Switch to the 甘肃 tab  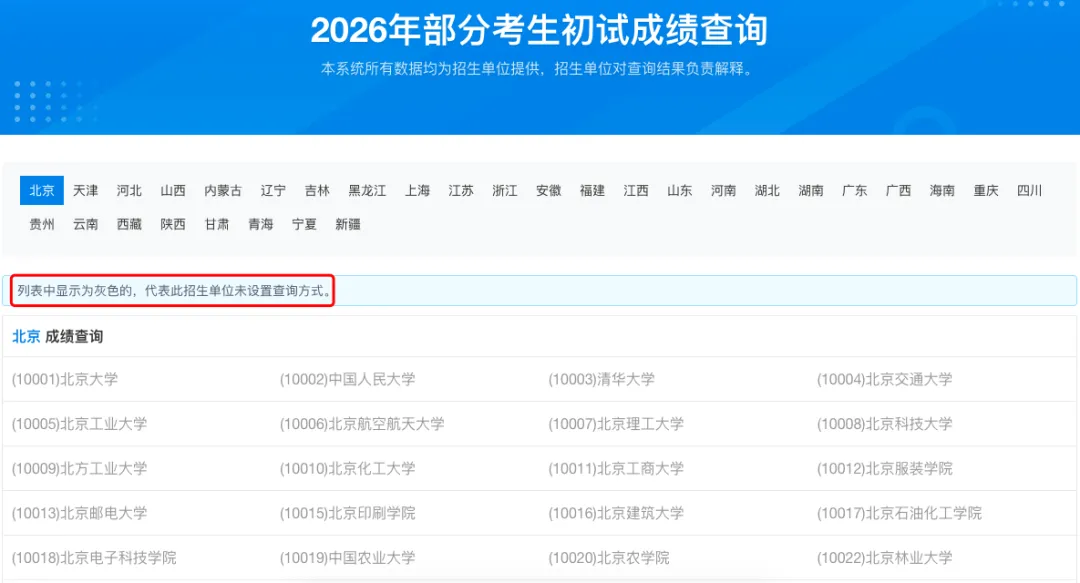pos(217,224)
